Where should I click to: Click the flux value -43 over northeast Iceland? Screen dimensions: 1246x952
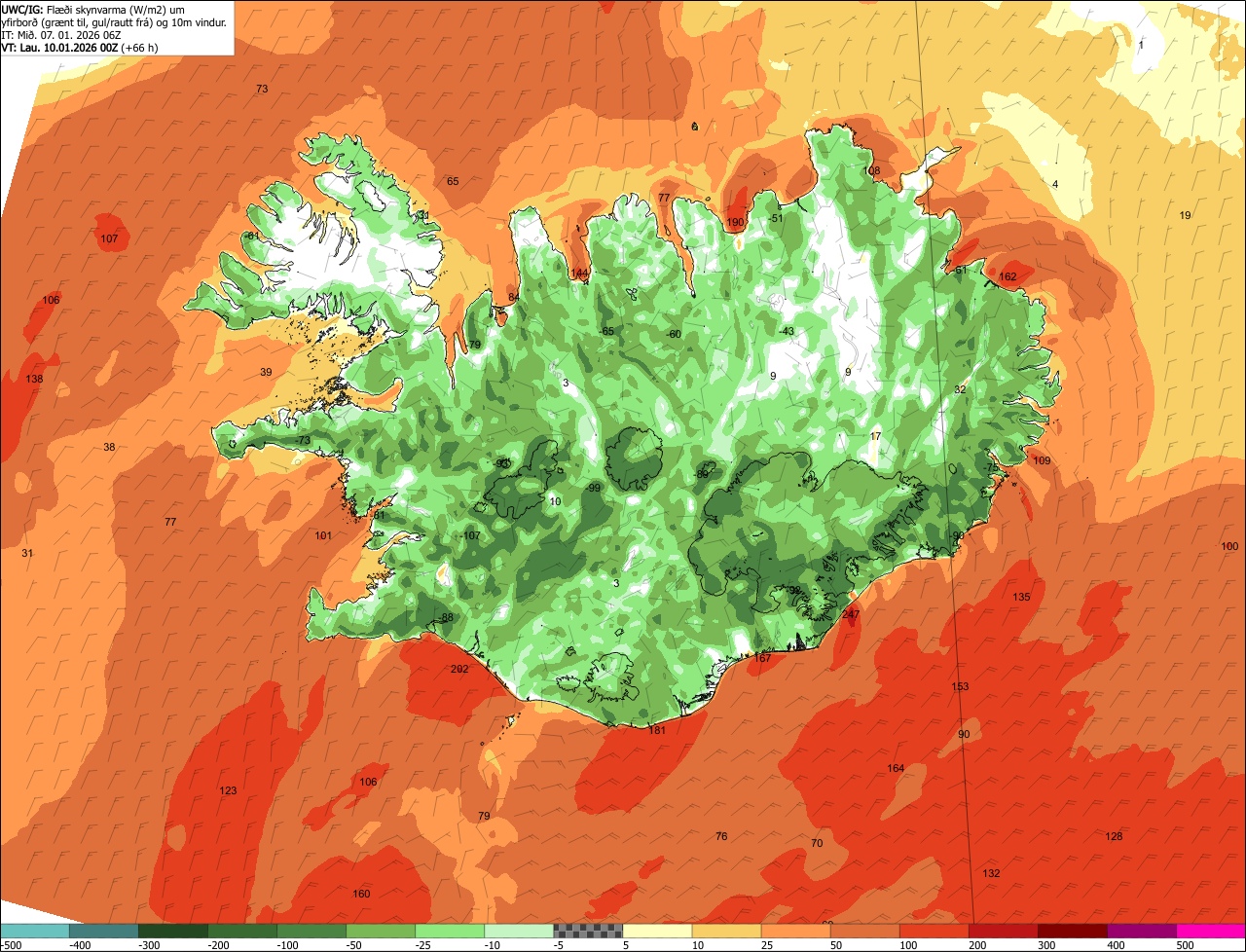pyautogui.click(x=787, y=331)
